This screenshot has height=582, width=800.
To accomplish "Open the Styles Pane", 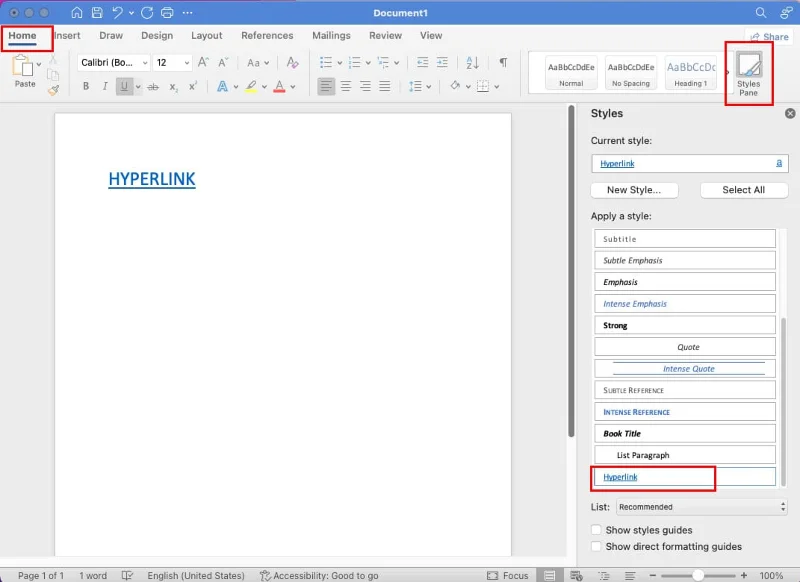I will click(748, 74).
